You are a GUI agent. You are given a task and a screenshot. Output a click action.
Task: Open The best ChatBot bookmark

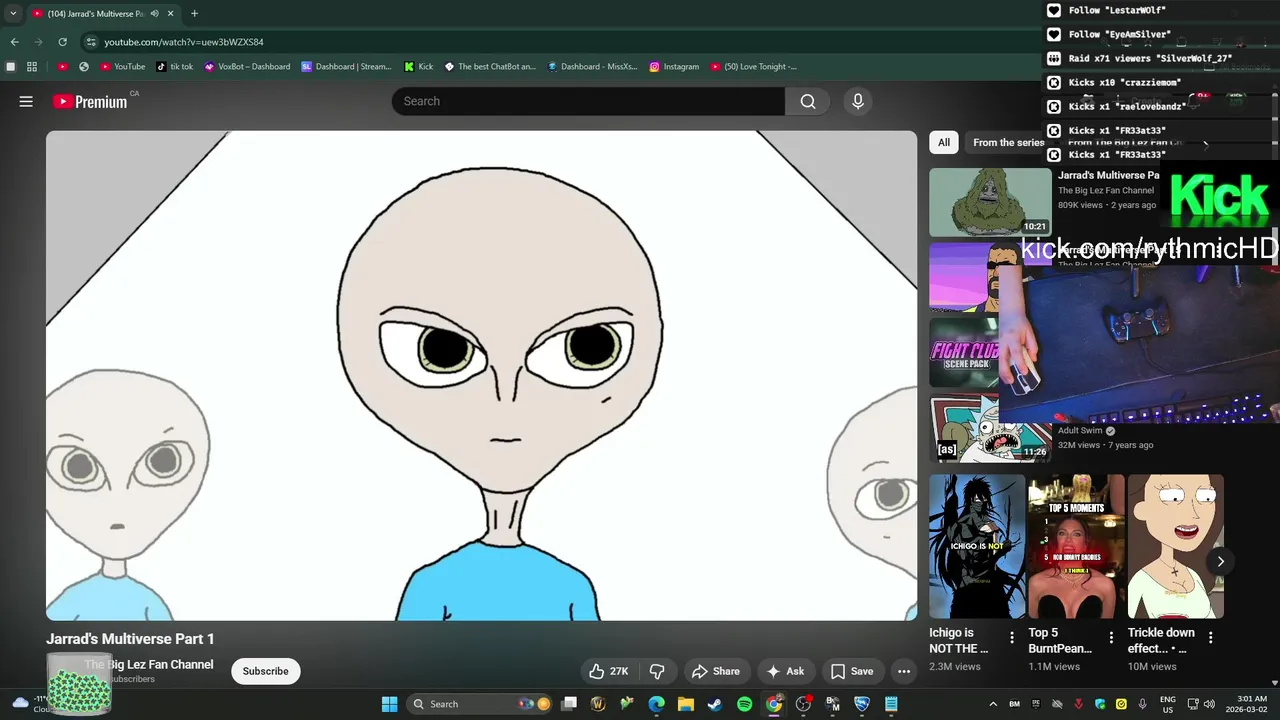[490, 67]
